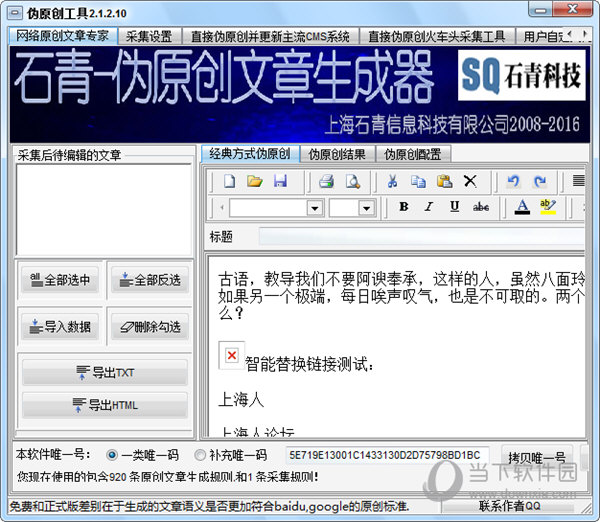The height and width of the screenshot is (522, 600).
Task: Toggle Bold formatting
Action: click(x=404, y=207)
